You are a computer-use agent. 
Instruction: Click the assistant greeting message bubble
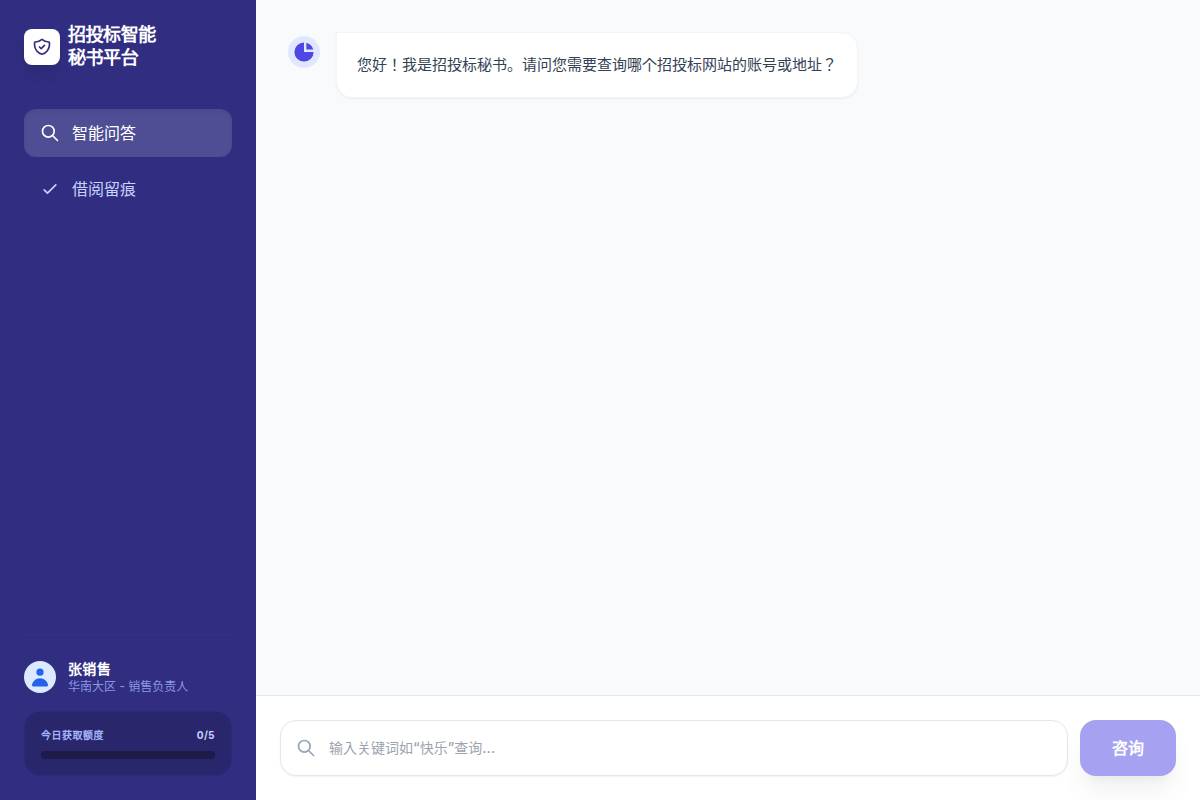click(596, 65)
